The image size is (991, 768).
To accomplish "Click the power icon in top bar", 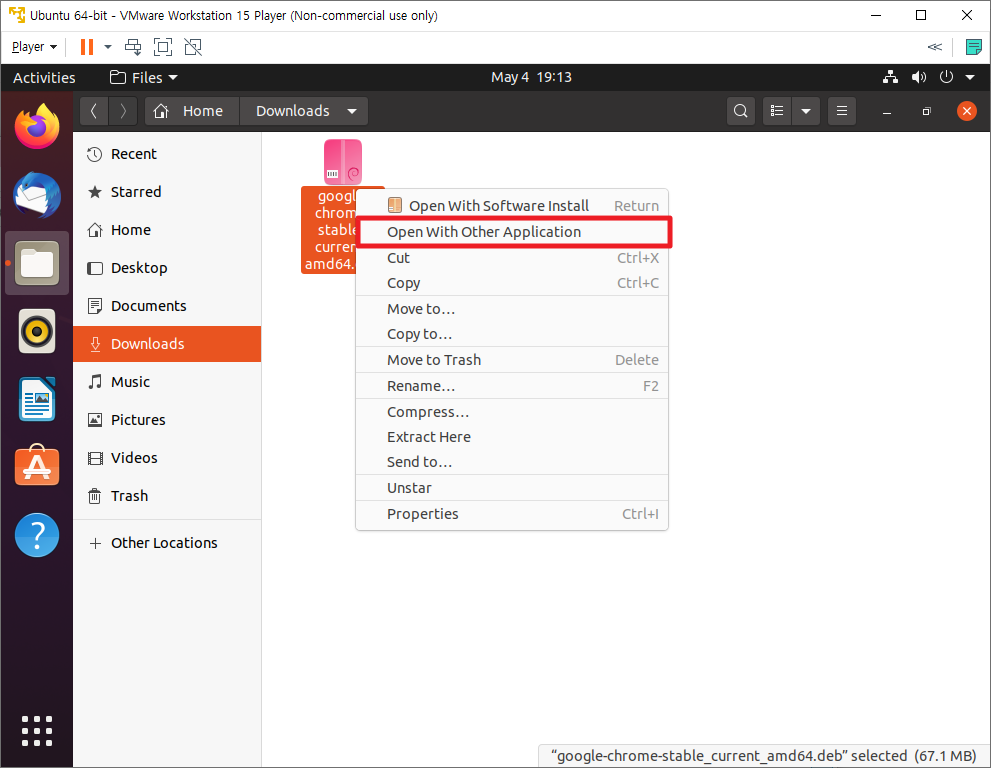I will click(946, 77).
